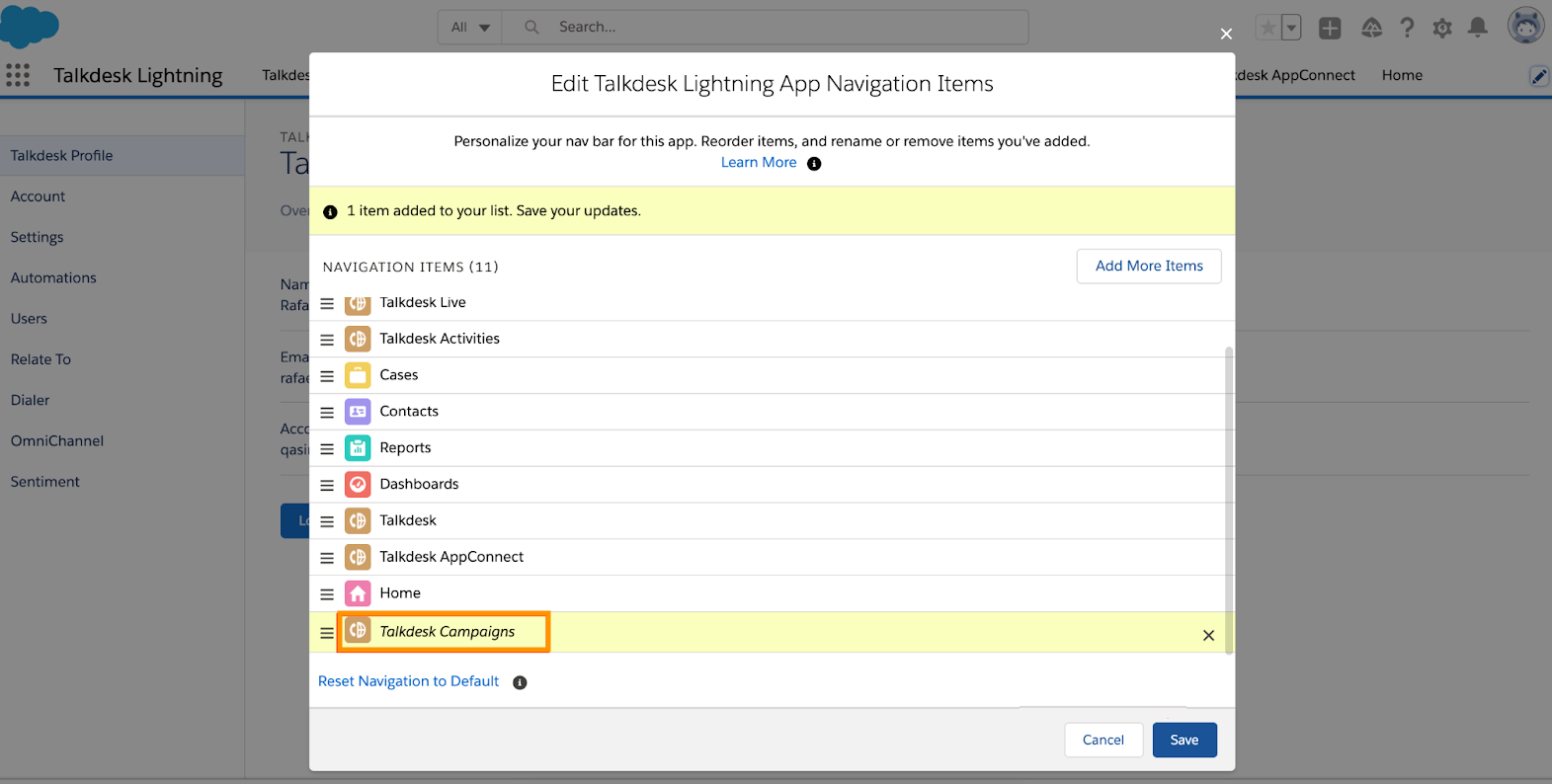Open the Favorites star icon
Screen dimensions: 1552x784
click(1267, 28)
